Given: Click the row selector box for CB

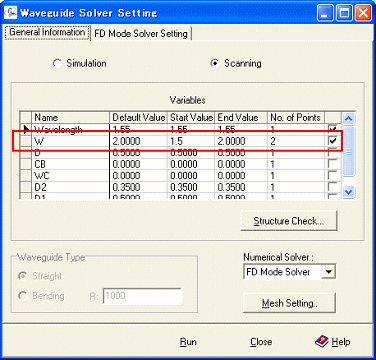Looking at the screenshot, I should coord(25,164).
